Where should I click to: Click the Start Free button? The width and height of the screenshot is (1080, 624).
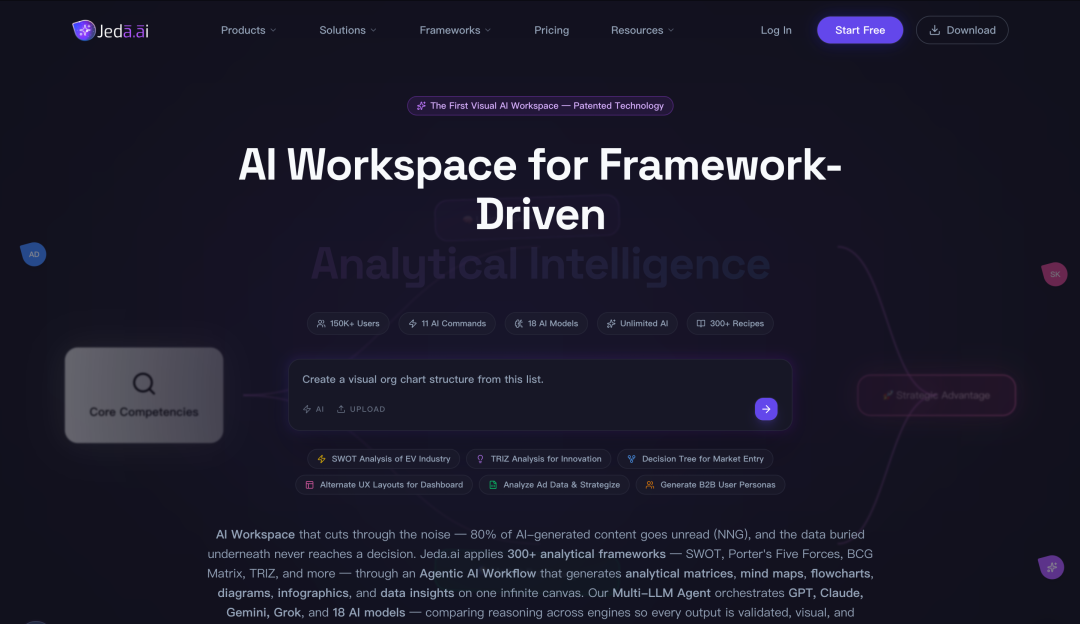860,30
